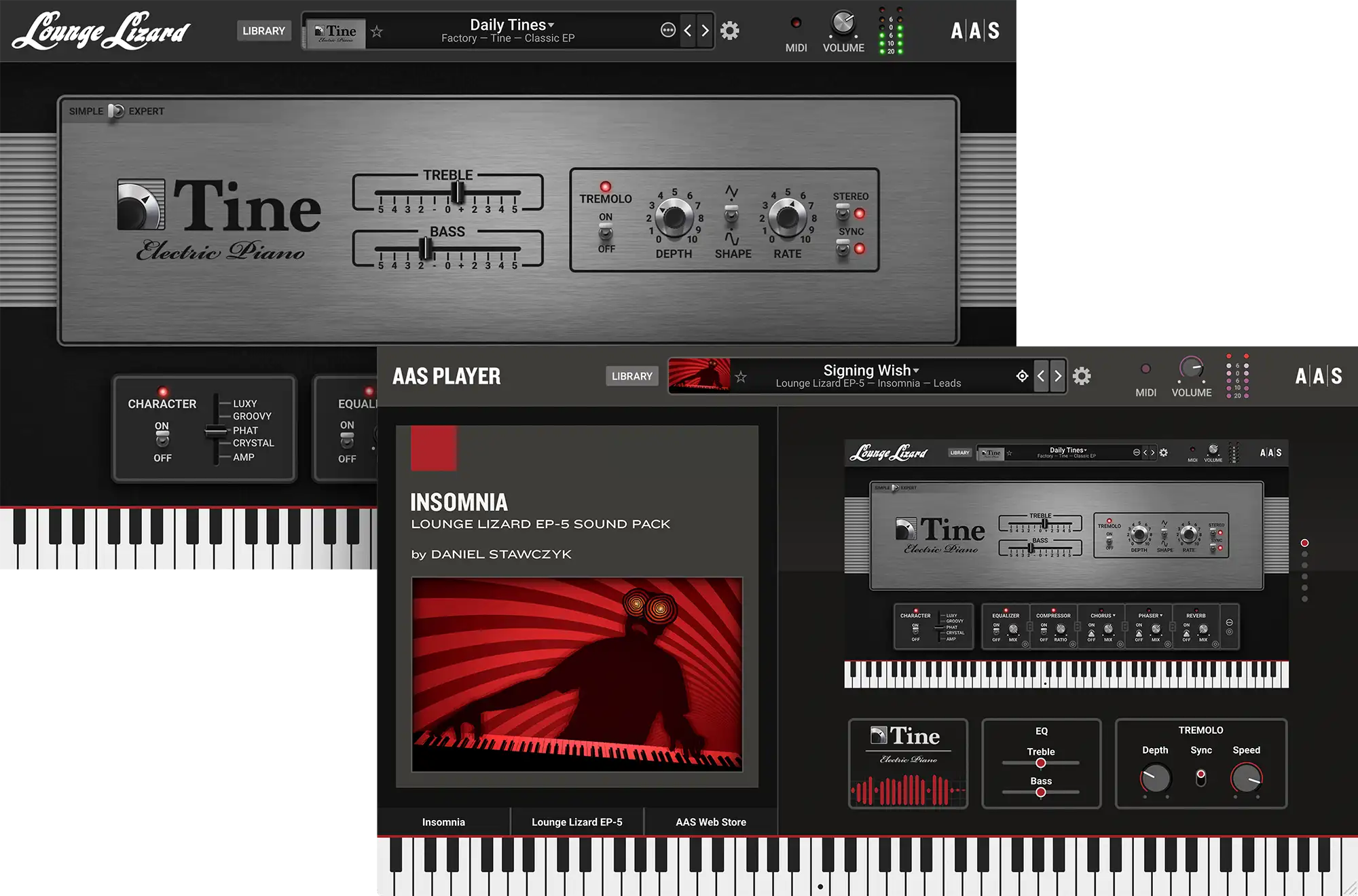Click the Tremolo Depth knob in Lounge Lizard
1358x896 pixels.
(674, 217)
